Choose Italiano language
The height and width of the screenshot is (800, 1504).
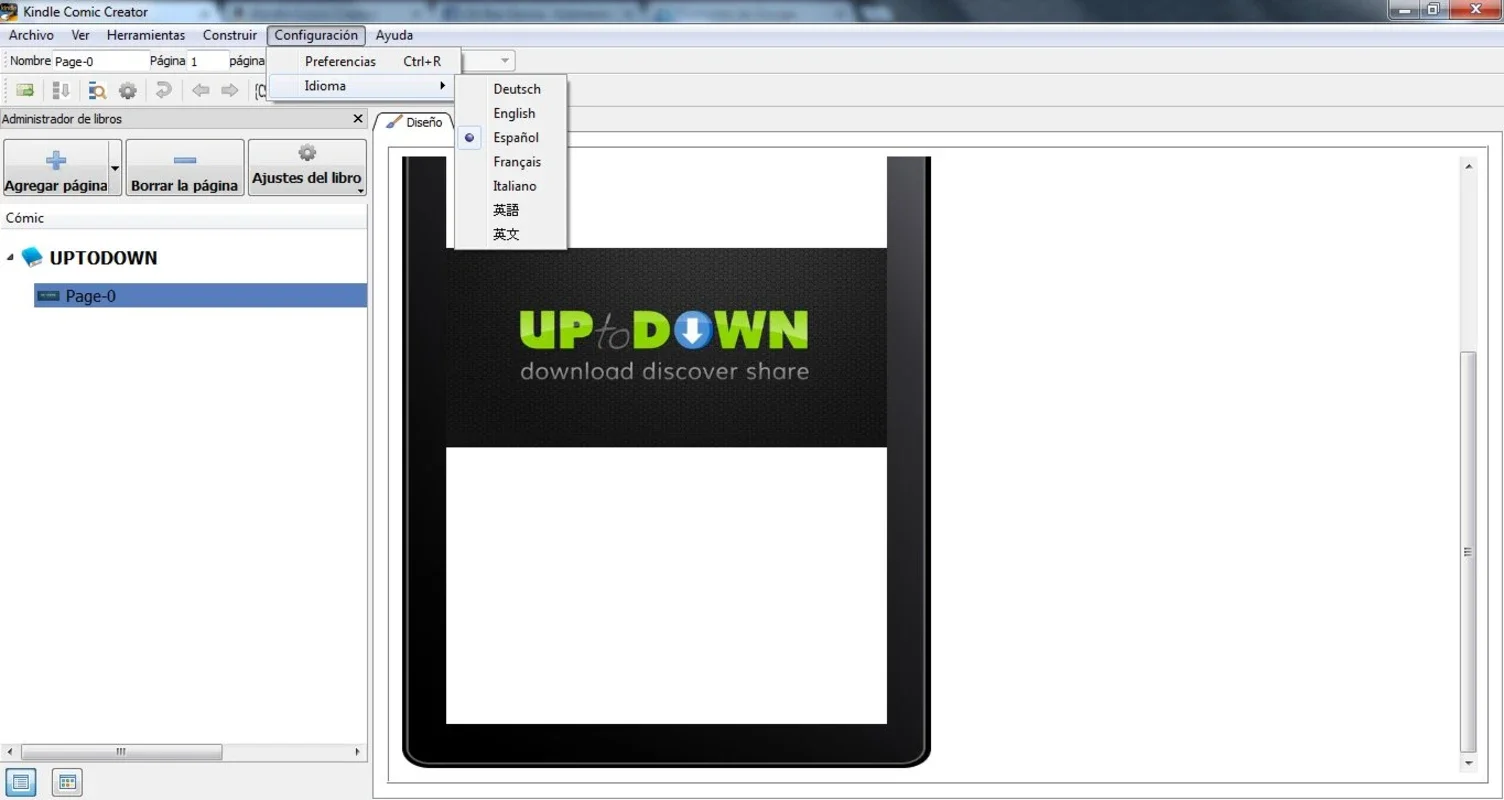point(515,186)
